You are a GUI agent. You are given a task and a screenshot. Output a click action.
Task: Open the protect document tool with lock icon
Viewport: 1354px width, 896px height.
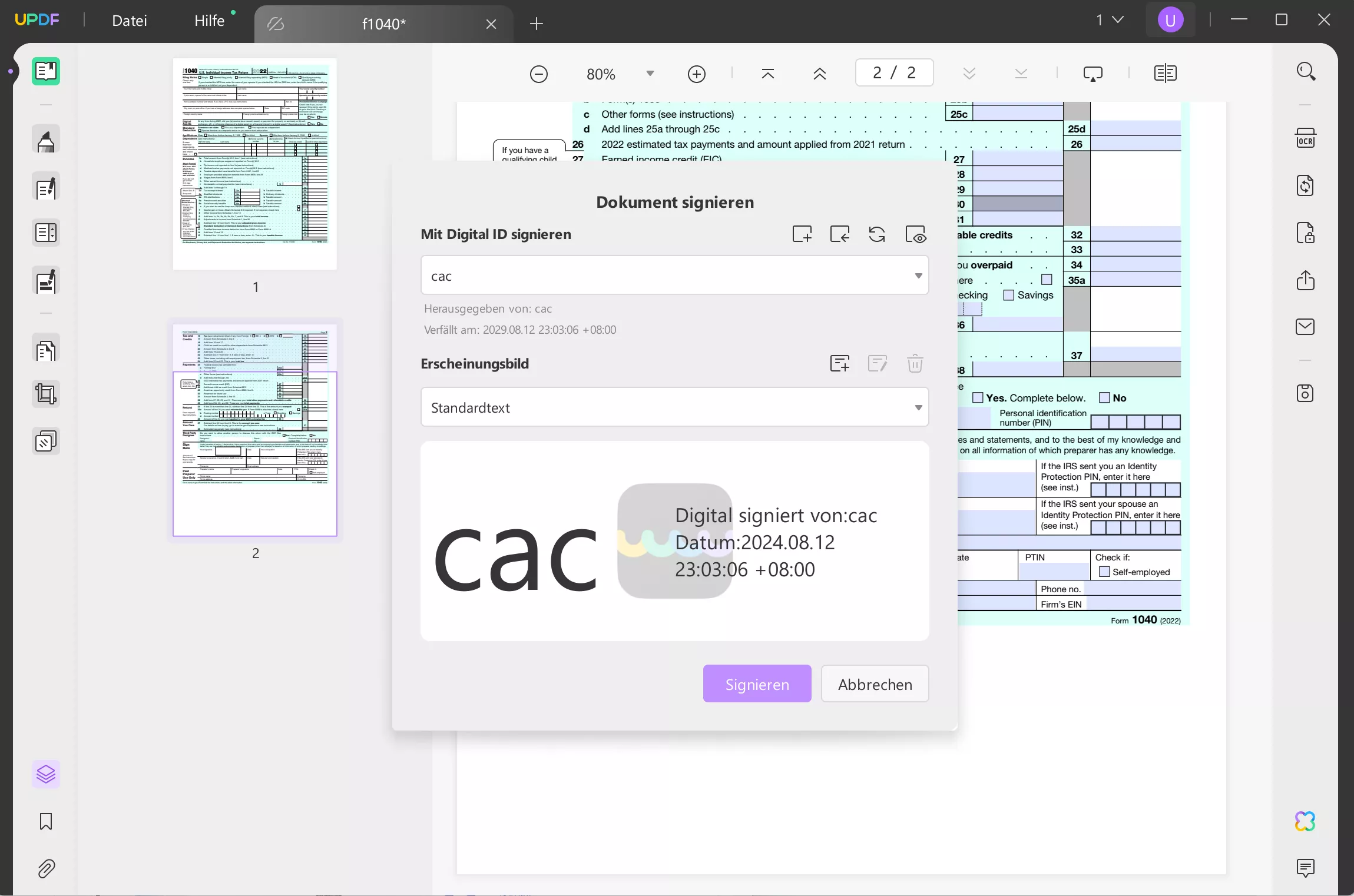coord(1306,232)
